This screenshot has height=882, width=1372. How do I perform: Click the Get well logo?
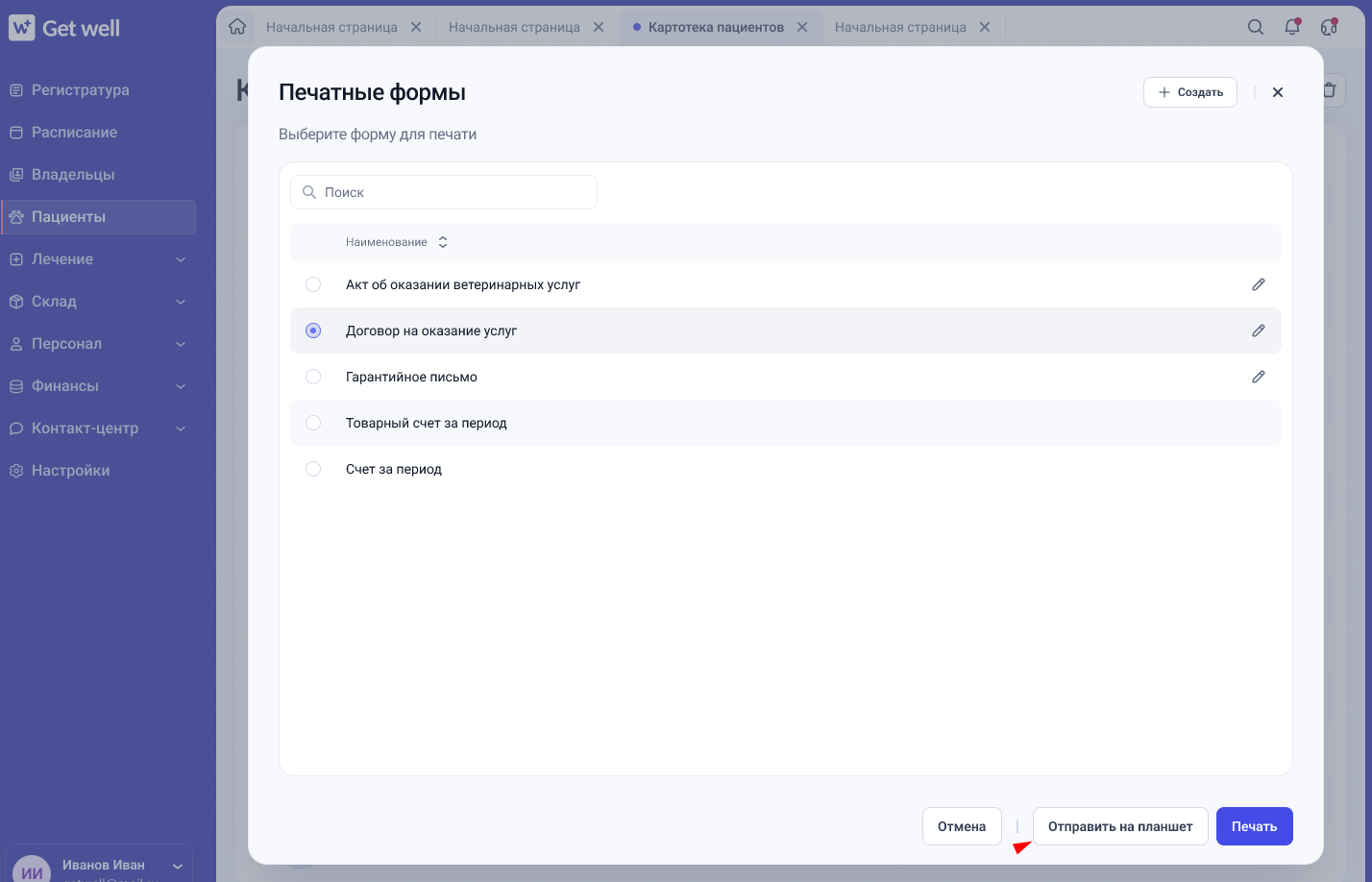[64, 28]
